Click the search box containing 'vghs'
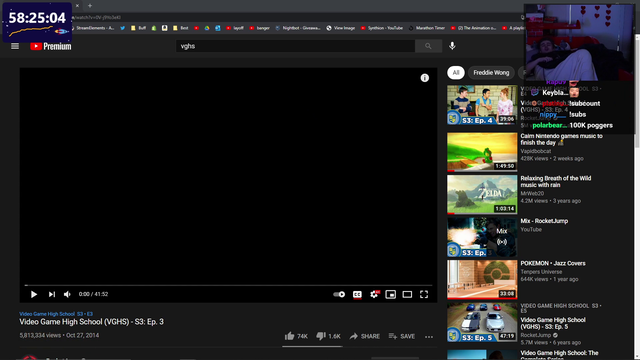 click(x=296, y=46)
